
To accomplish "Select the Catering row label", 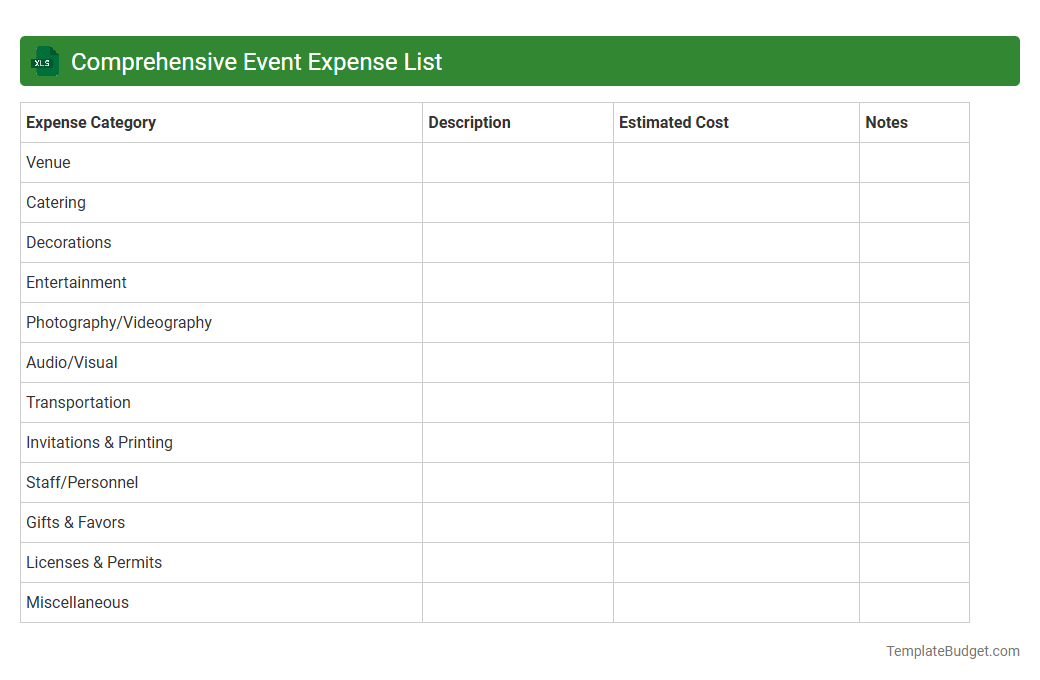I will 55,202.
